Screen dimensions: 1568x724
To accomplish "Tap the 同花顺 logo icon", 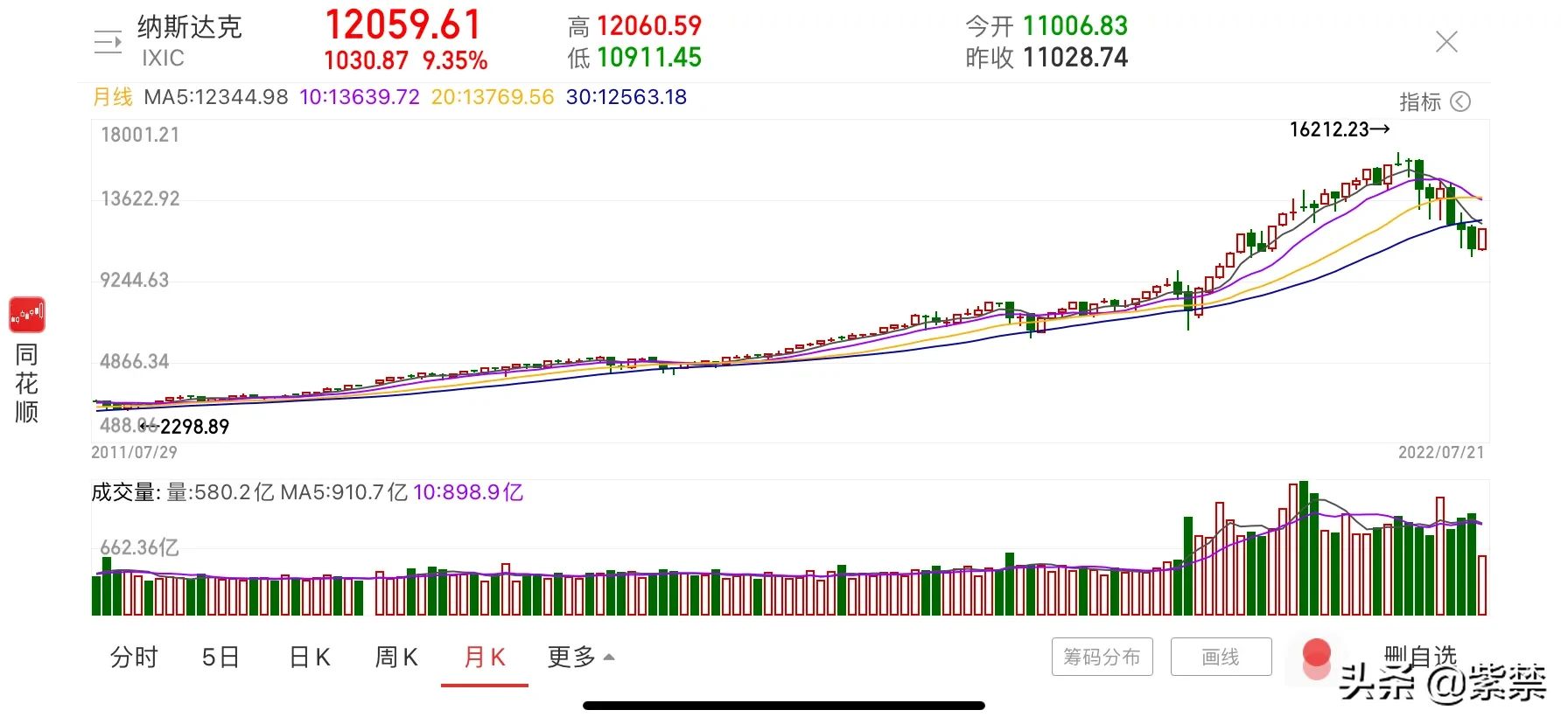I will (x=27, y=315).
